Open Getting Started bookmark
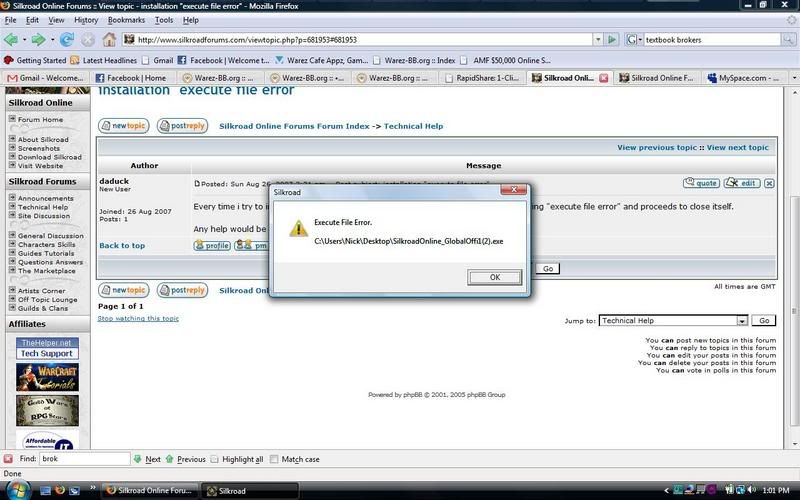 click(x=35, y=60)
